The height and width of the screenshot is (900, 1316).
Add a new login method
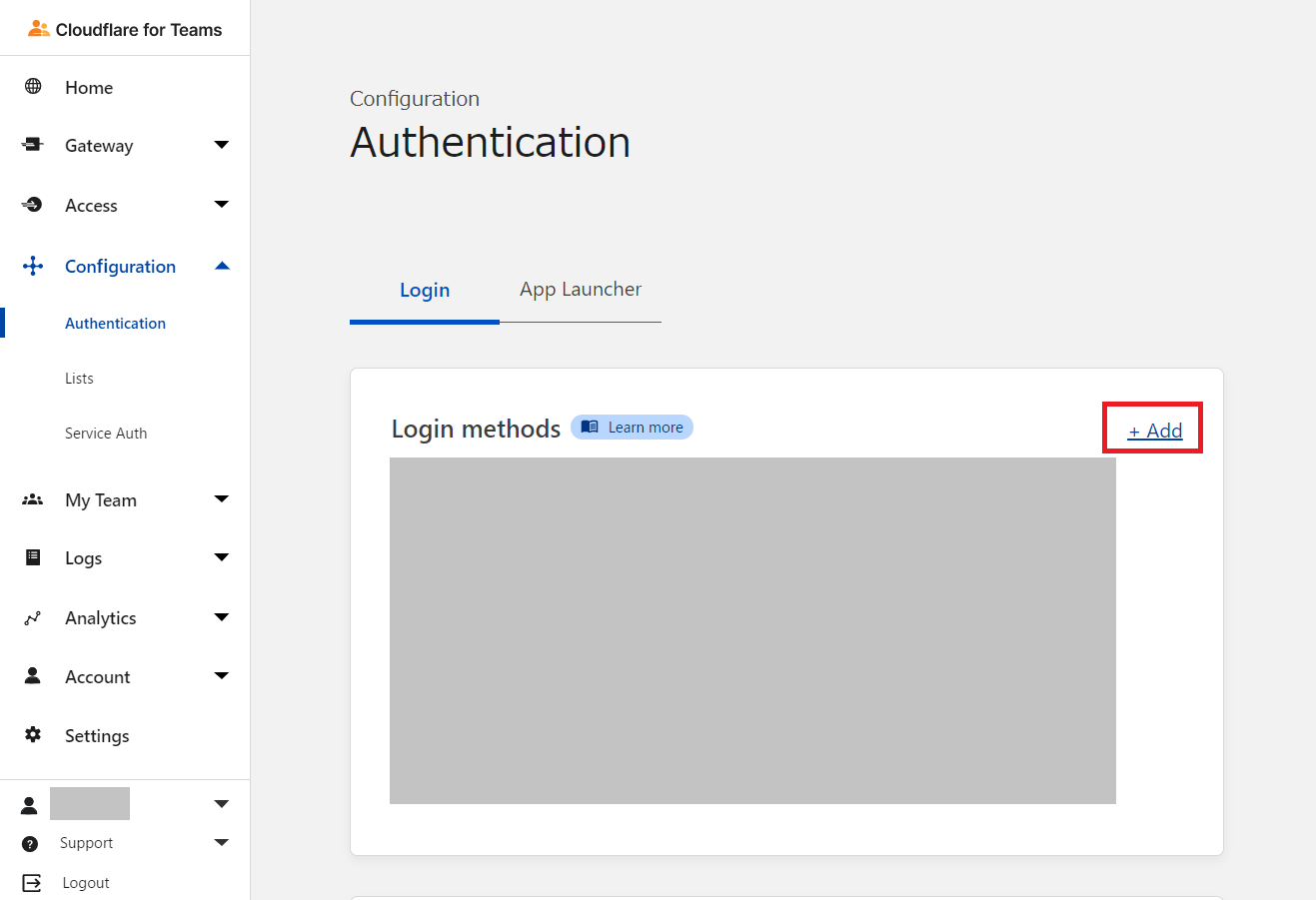(1155, 431)
